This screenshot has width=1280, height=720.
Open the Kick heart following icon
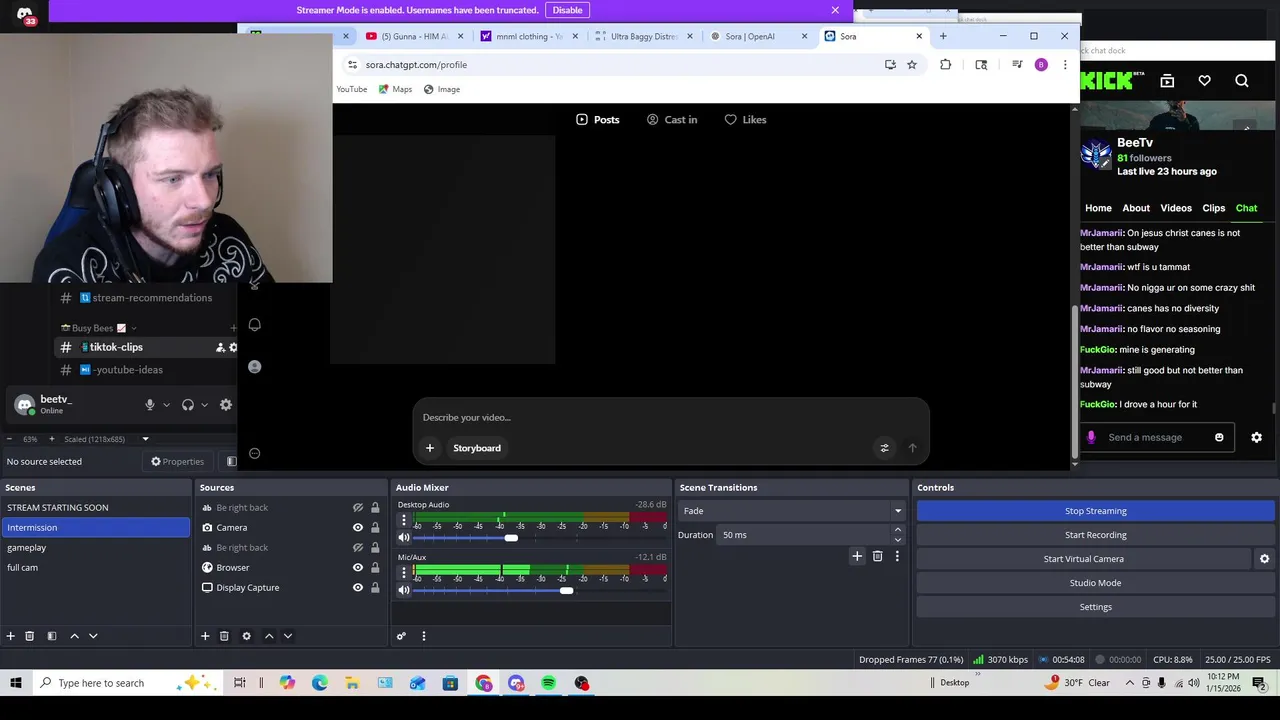tap(1204, 81)
